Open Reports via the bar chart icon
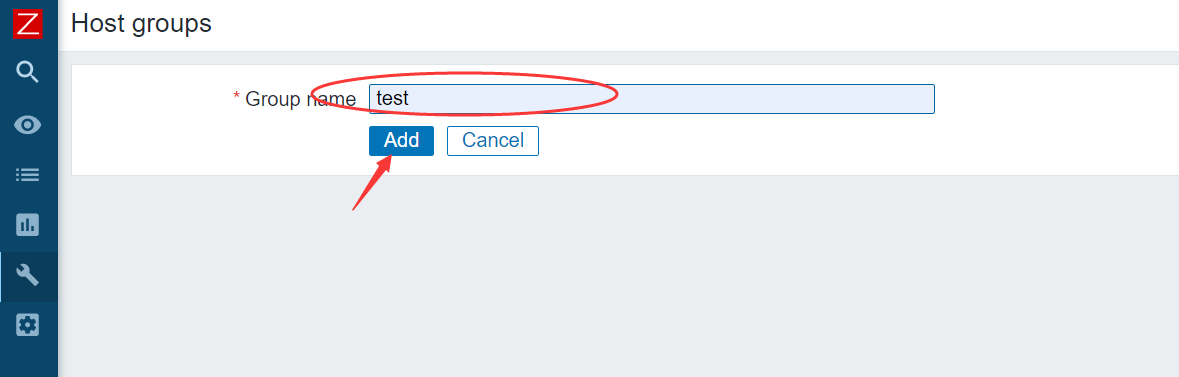 tap(28, 224)
